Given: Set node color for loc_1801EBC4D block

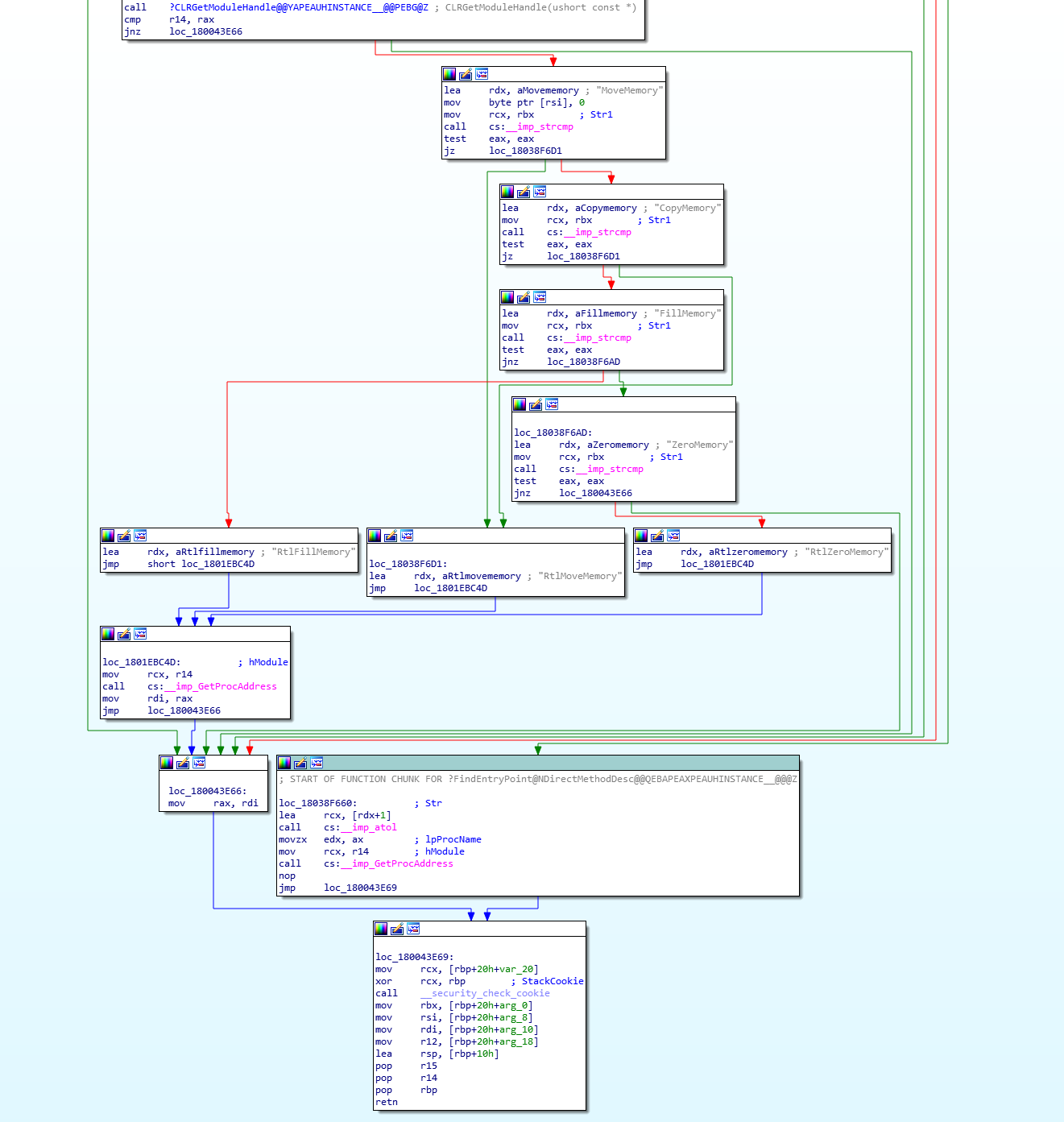Looking at the screenshot, I should 108,634.
